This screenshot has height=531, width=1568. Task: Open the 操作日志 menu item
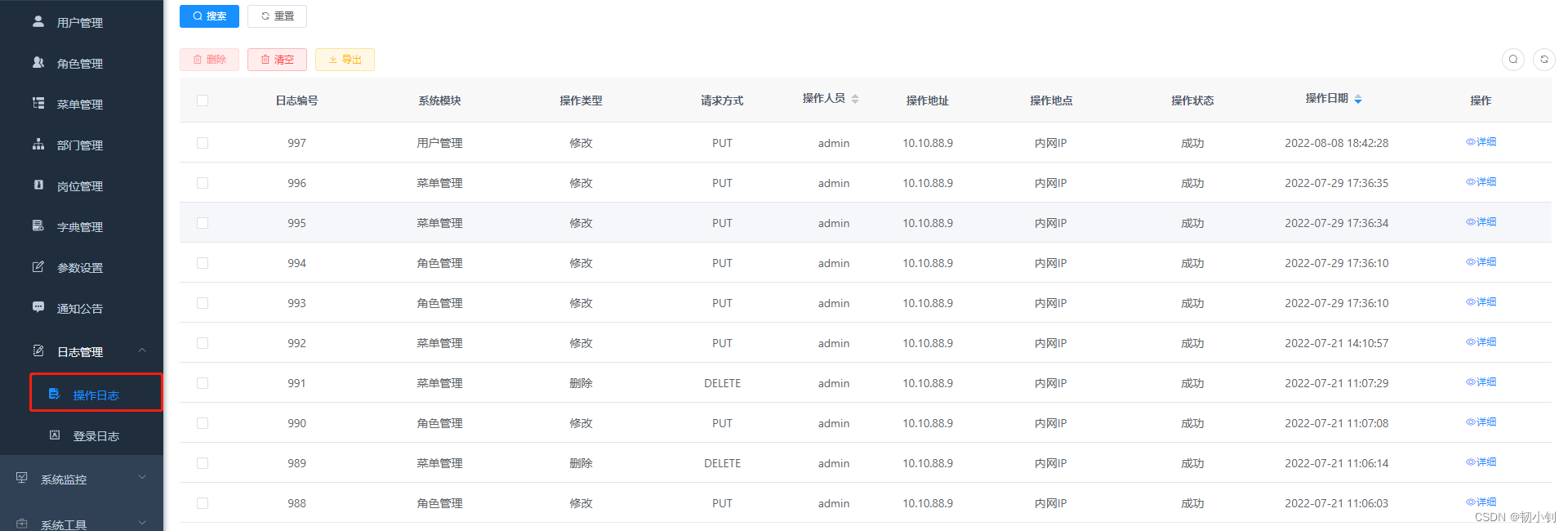point(96,393)
